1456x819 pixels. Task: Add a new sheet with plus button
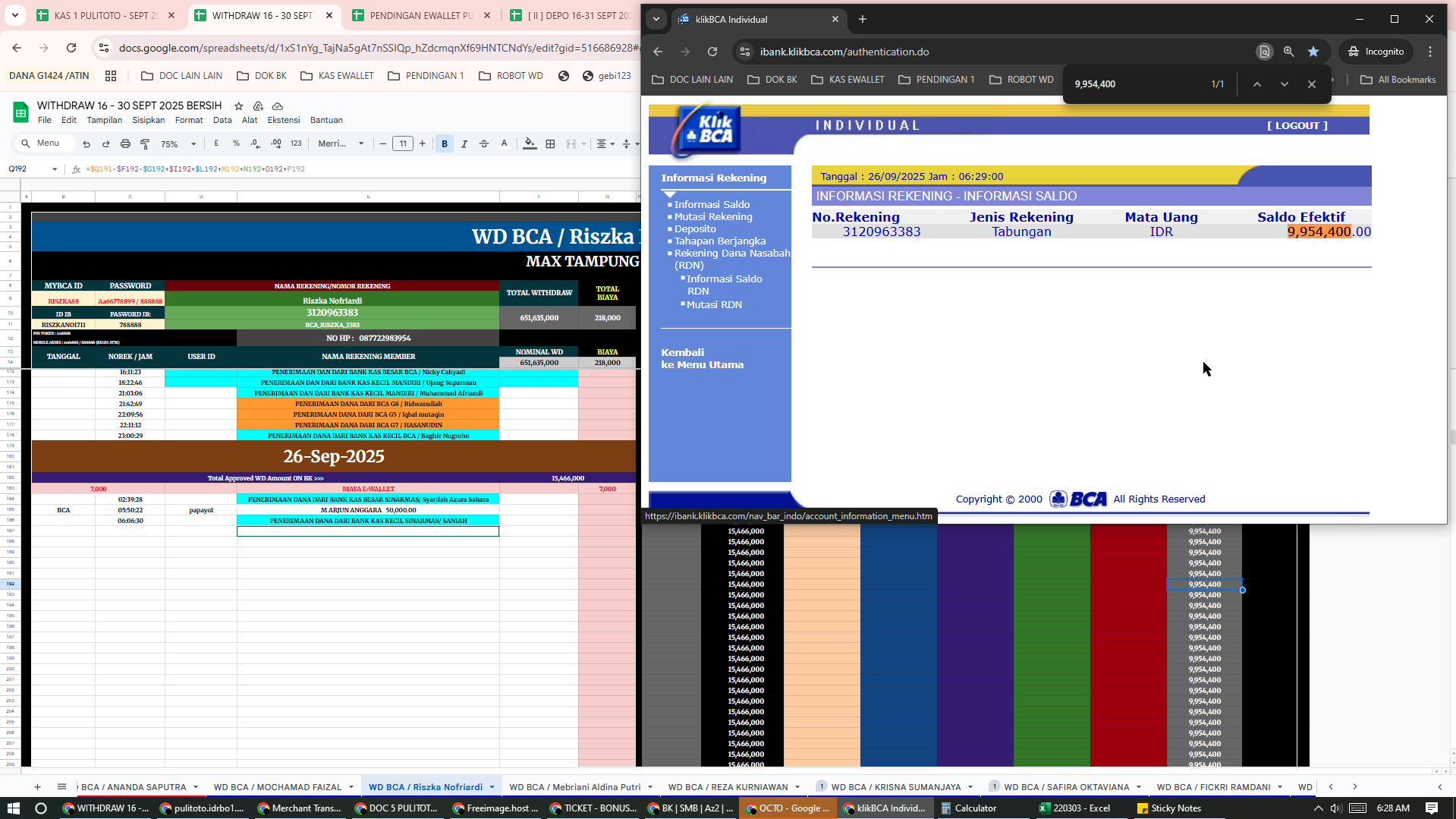pyautogui.click(x=37, y=787)
